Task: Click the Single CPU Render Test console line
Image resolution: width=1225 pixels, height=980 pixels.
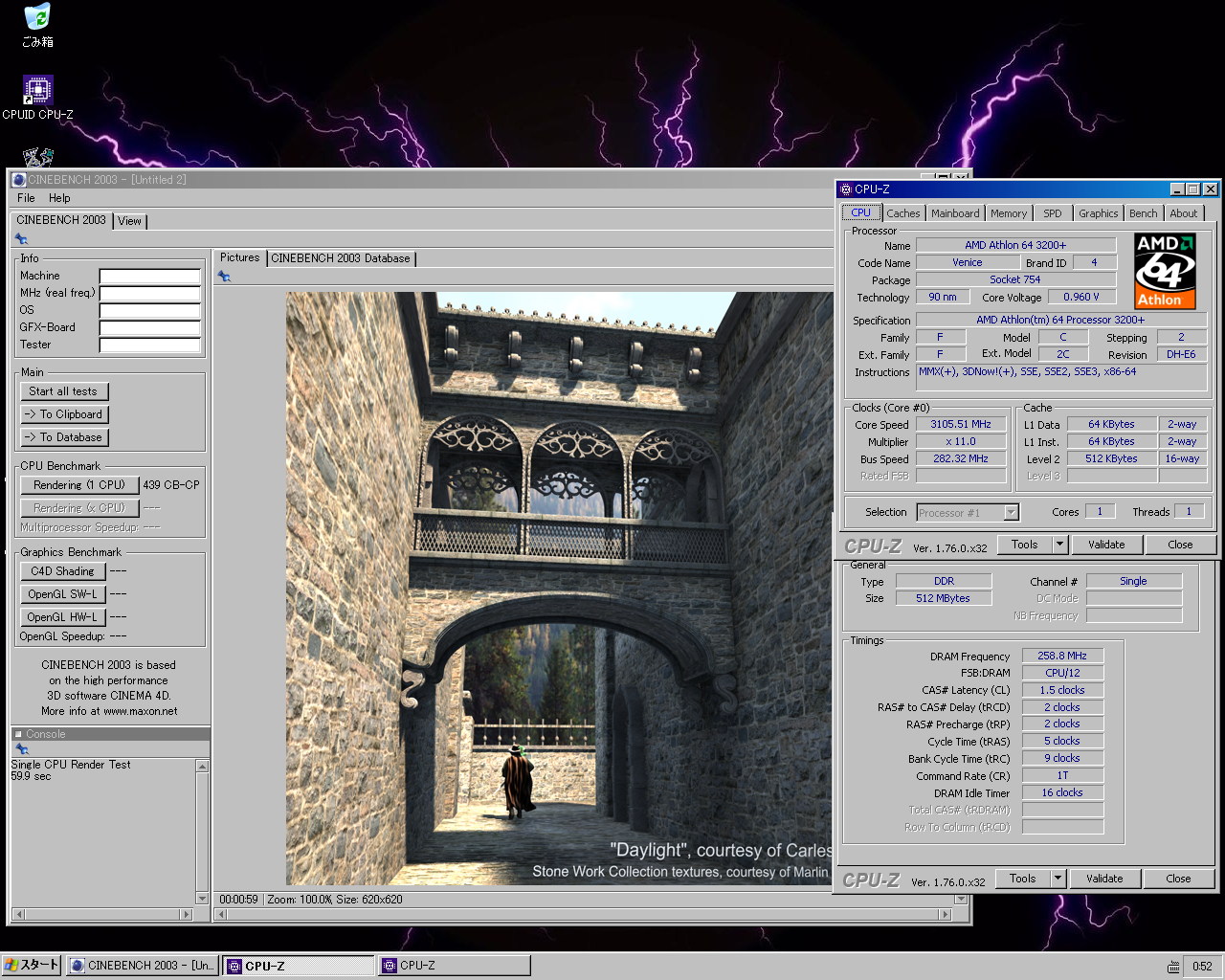Action: tap(71, 765)
